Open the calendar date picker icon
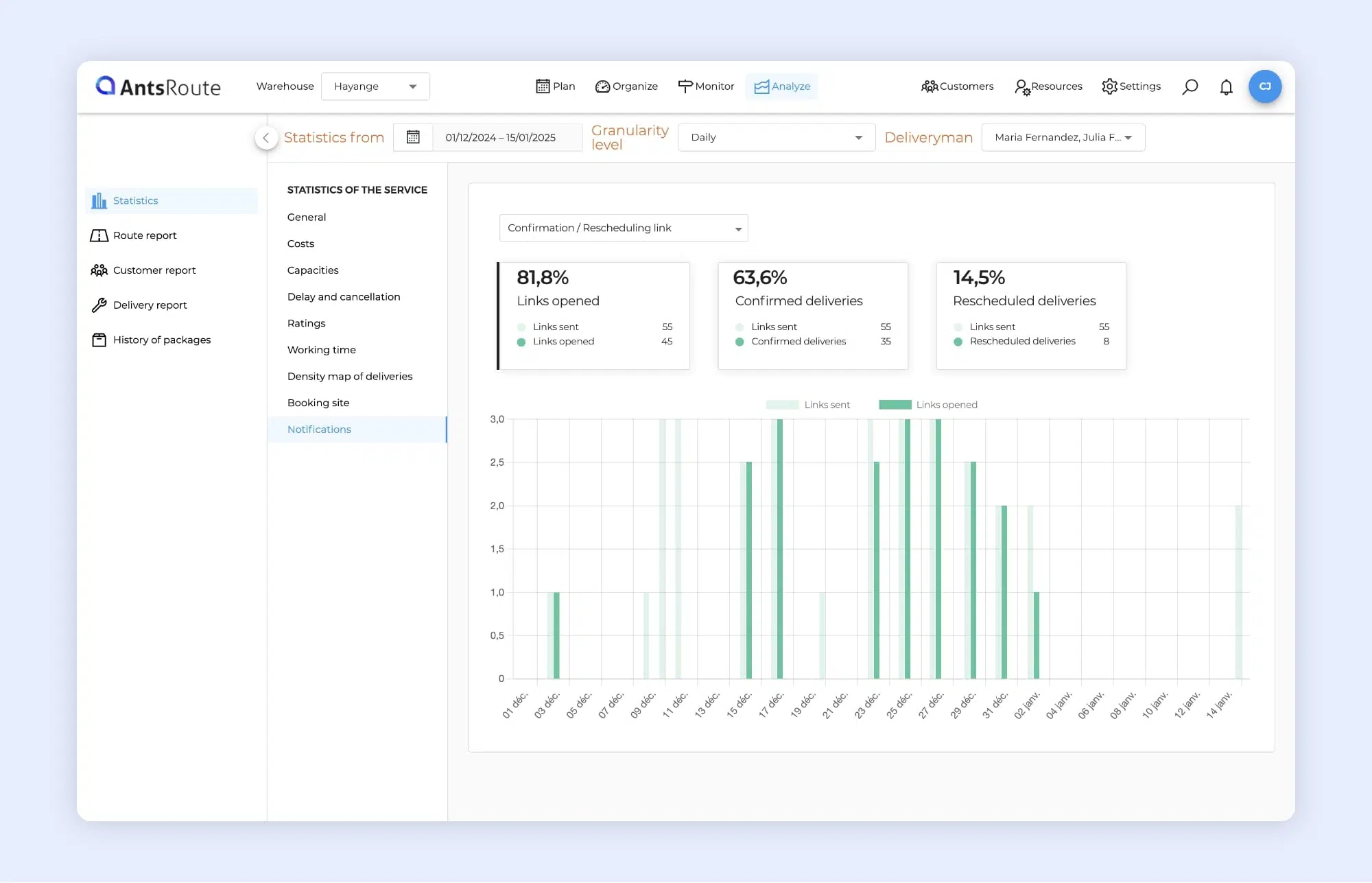The width and height of the screenshot is (1372, 883). point(413,137)
